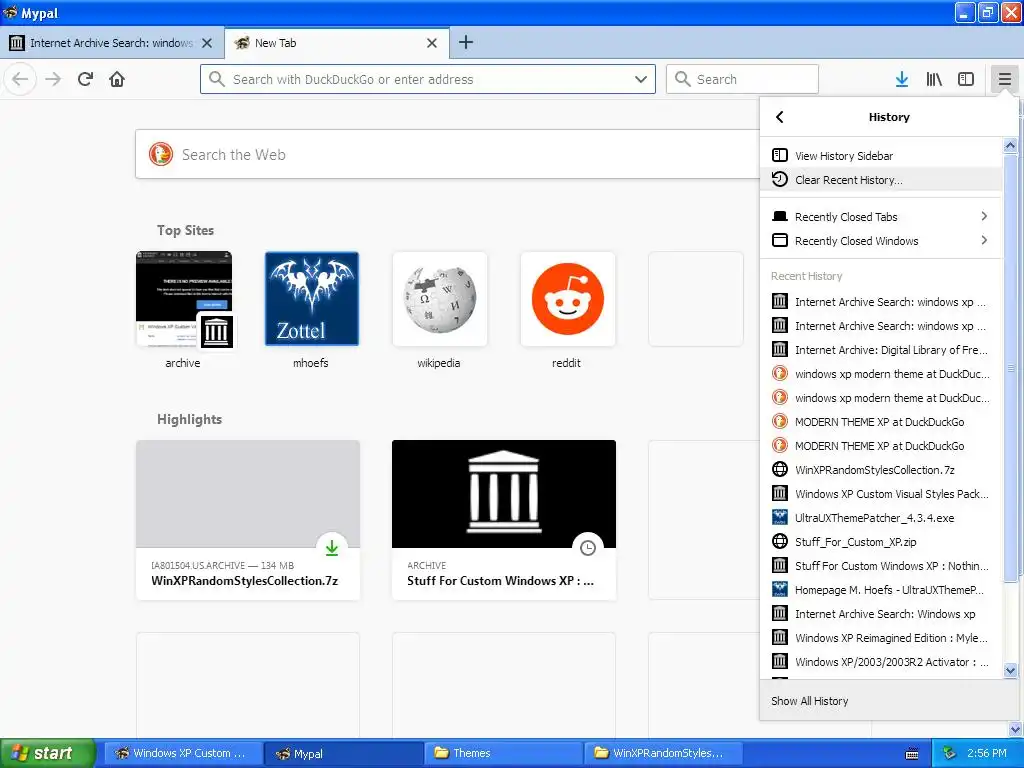
Task: Expand Recently Closed Tabs submenu
Action: pyautogui.click(x=880, y=217)
